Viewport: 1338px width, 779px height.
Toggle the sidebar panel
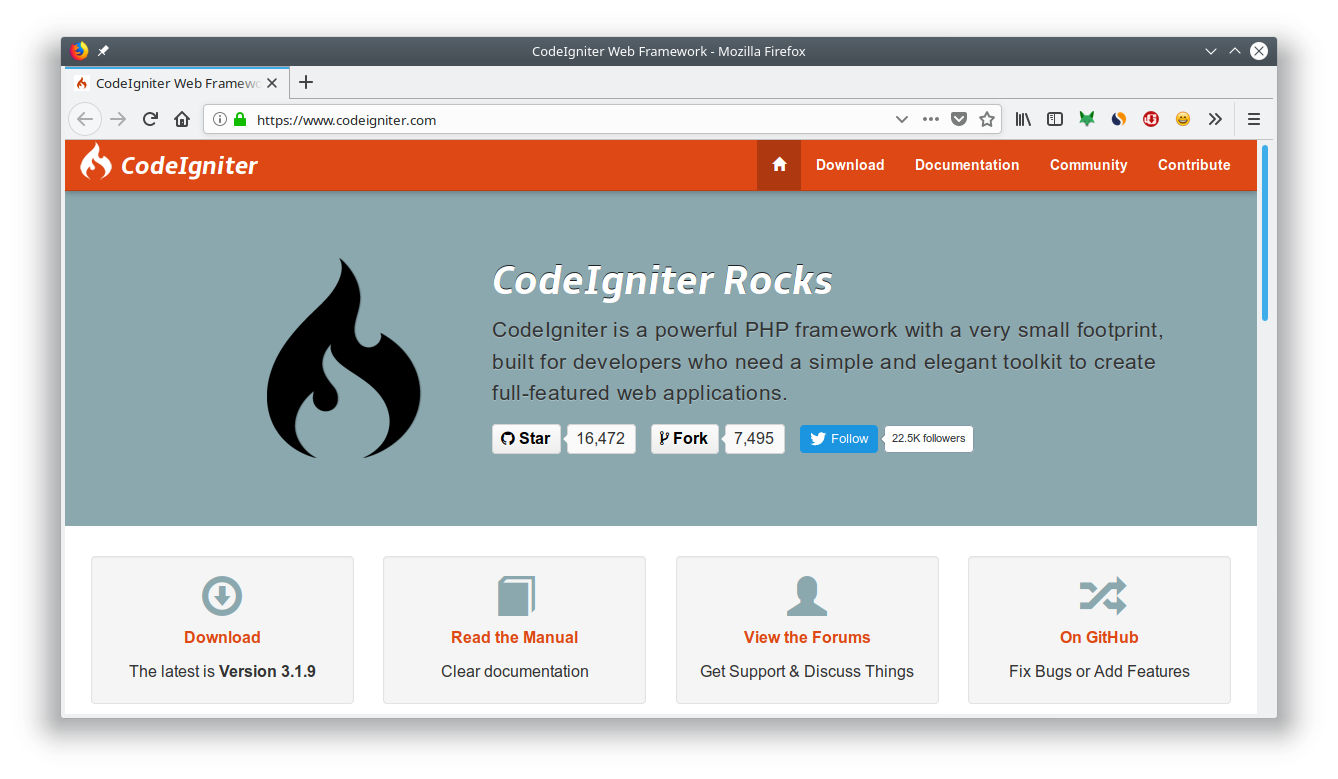click(x=1054, y=119)
